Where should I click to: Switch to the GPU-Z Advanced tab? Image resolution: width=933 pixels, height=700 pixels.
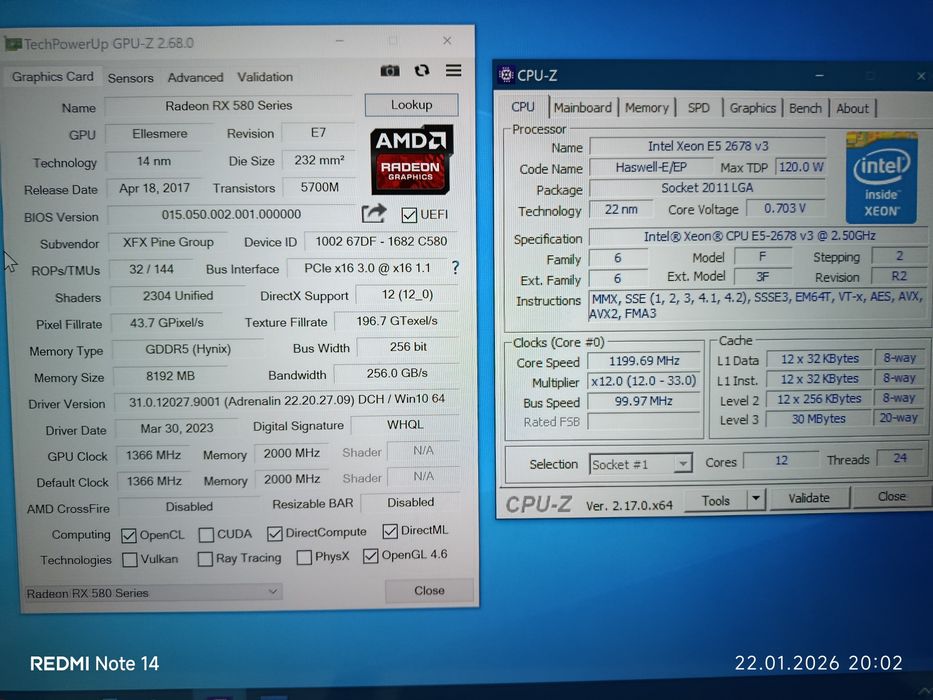[195, 77]
